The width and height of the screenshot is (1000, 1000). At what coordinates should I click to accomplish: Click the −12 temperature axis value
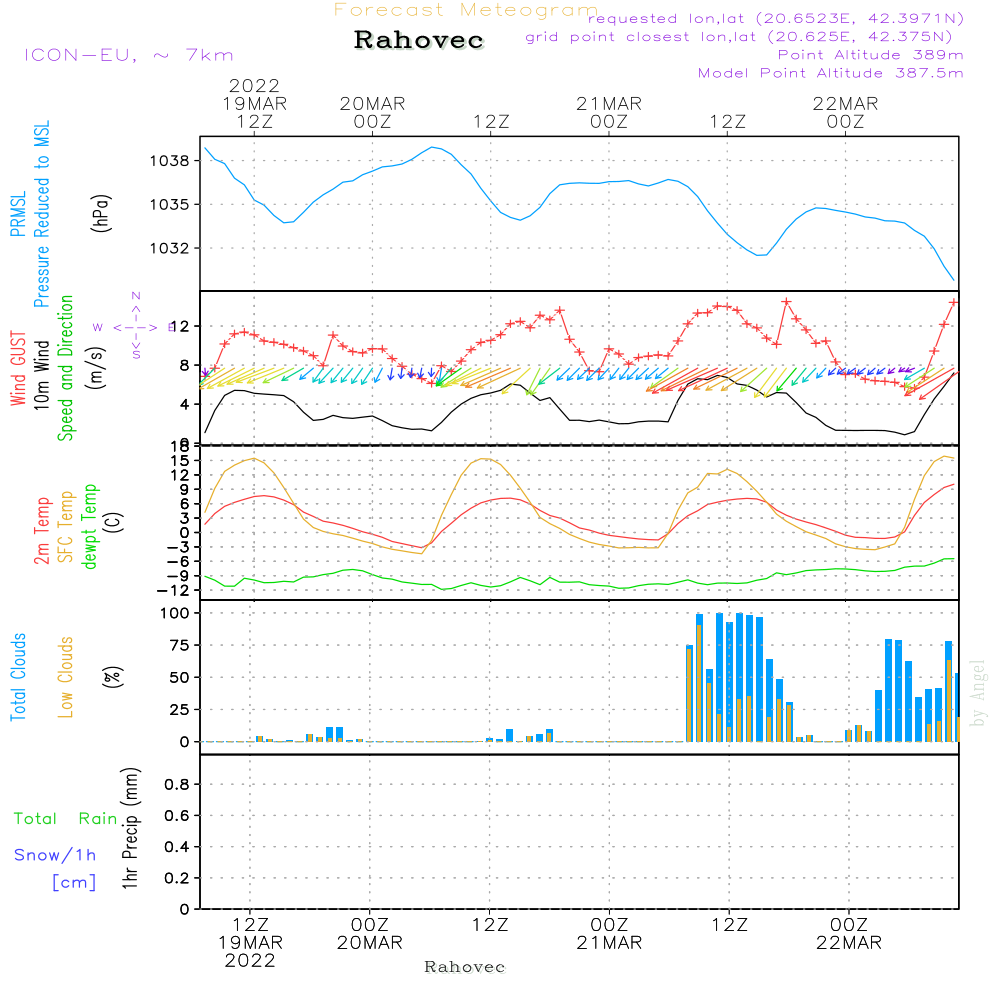click(173, 591)
